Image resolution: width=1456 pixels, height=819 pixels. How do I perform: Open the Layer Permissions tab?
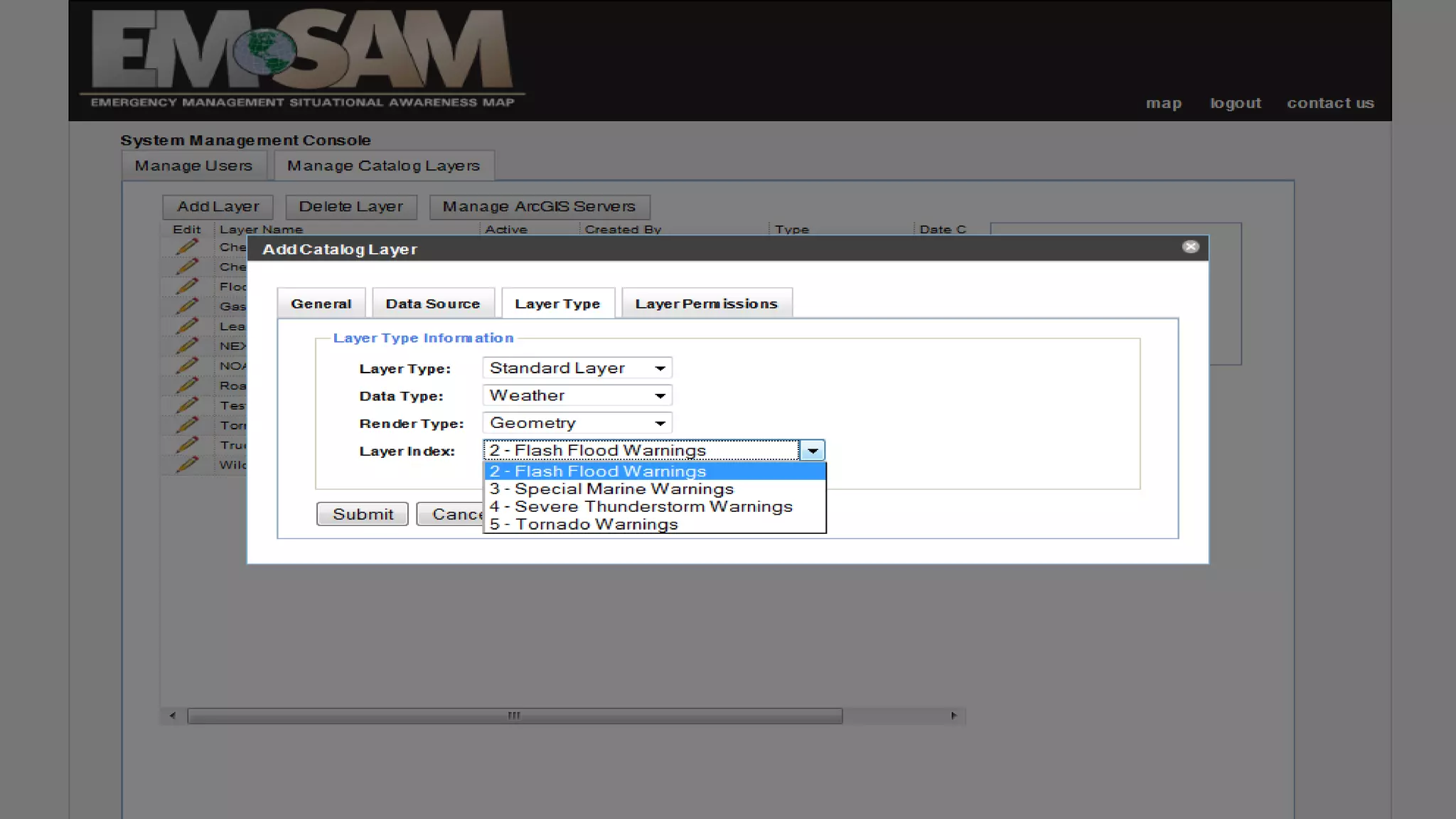pos(706,304)
